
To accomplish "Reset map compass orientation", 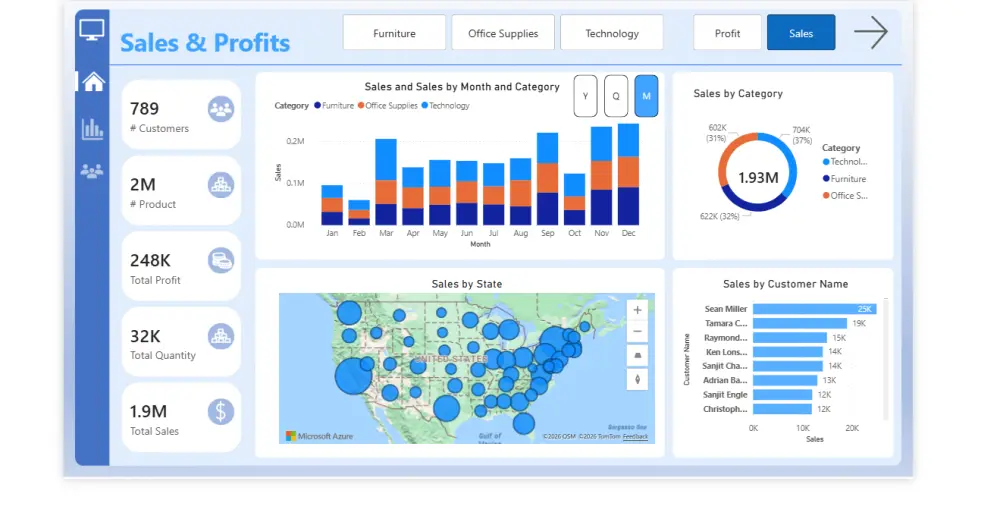I will point(637,379).
